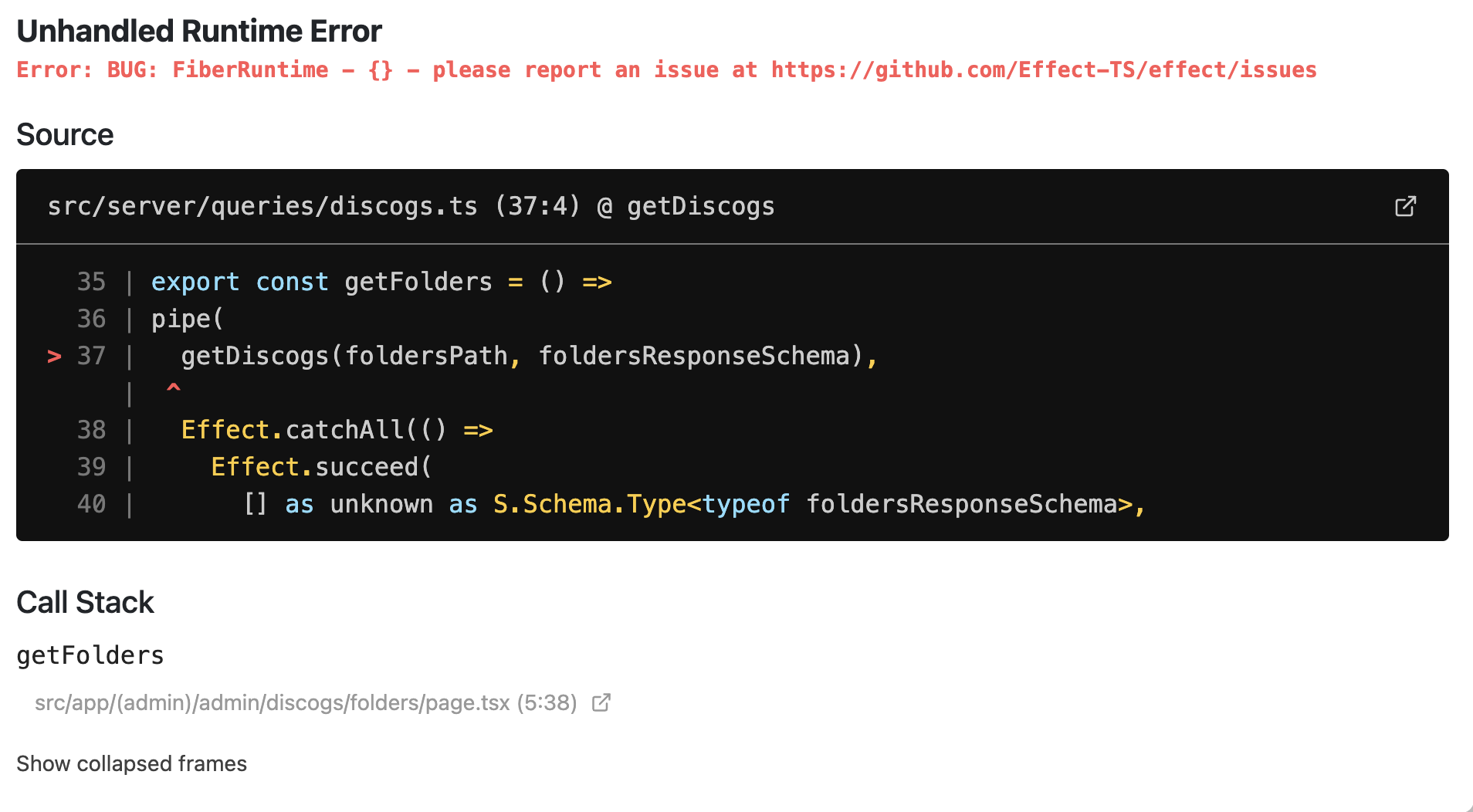The width and height of the screenshot is (1473, 812).
Task: Collapse the getFolders call stack entry
Action: coord(90,655)
